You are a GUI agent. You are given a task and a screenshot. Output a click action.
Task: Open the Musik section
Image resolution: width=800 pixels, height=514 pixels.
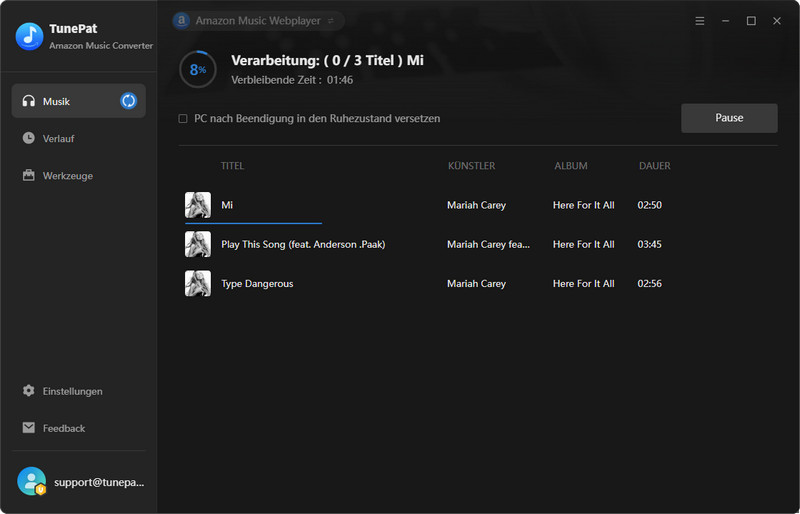tap(79, 101)
